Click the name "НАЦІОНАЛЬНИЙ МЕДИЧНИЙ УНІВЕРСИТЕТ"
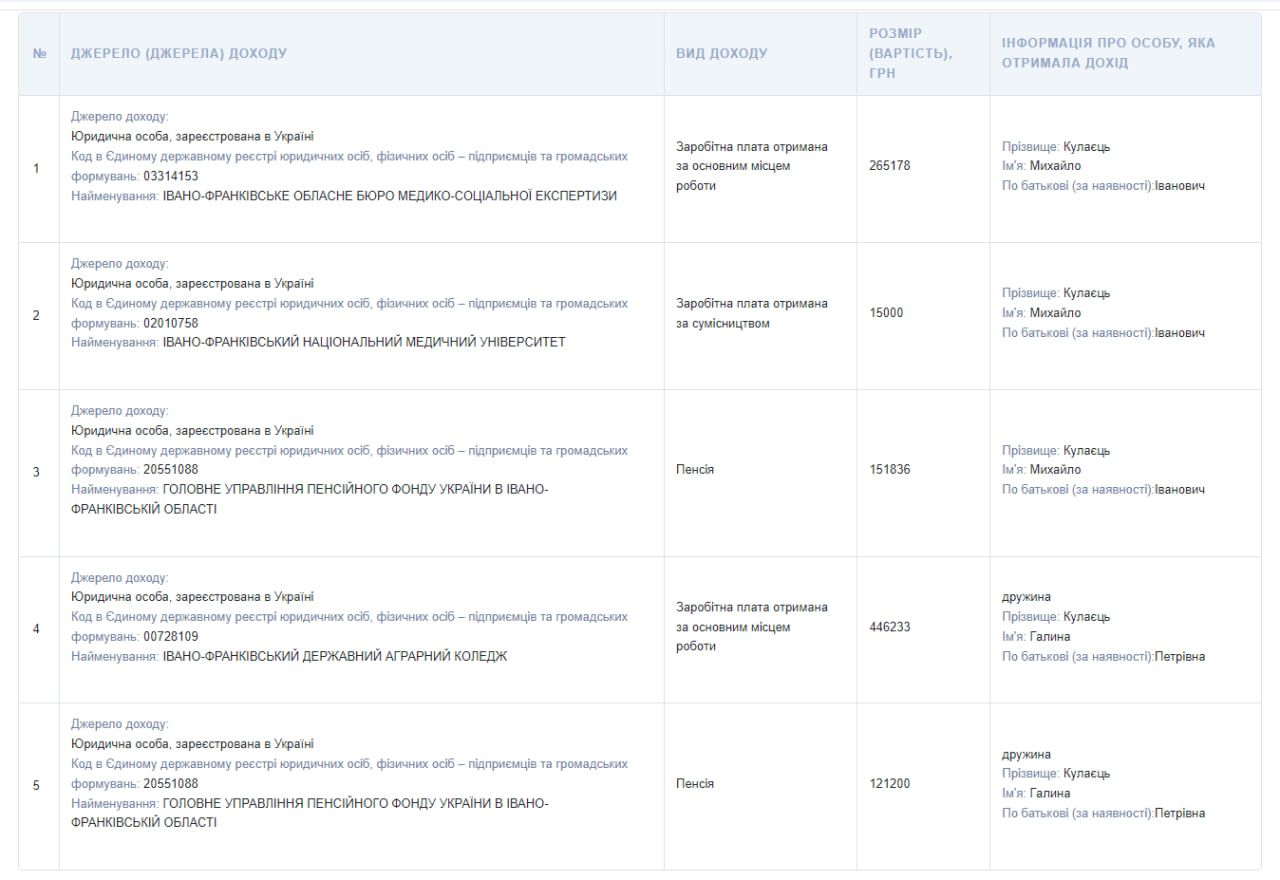The height and width of the screenshot is (880, 1280). click(x=364, y=342)
